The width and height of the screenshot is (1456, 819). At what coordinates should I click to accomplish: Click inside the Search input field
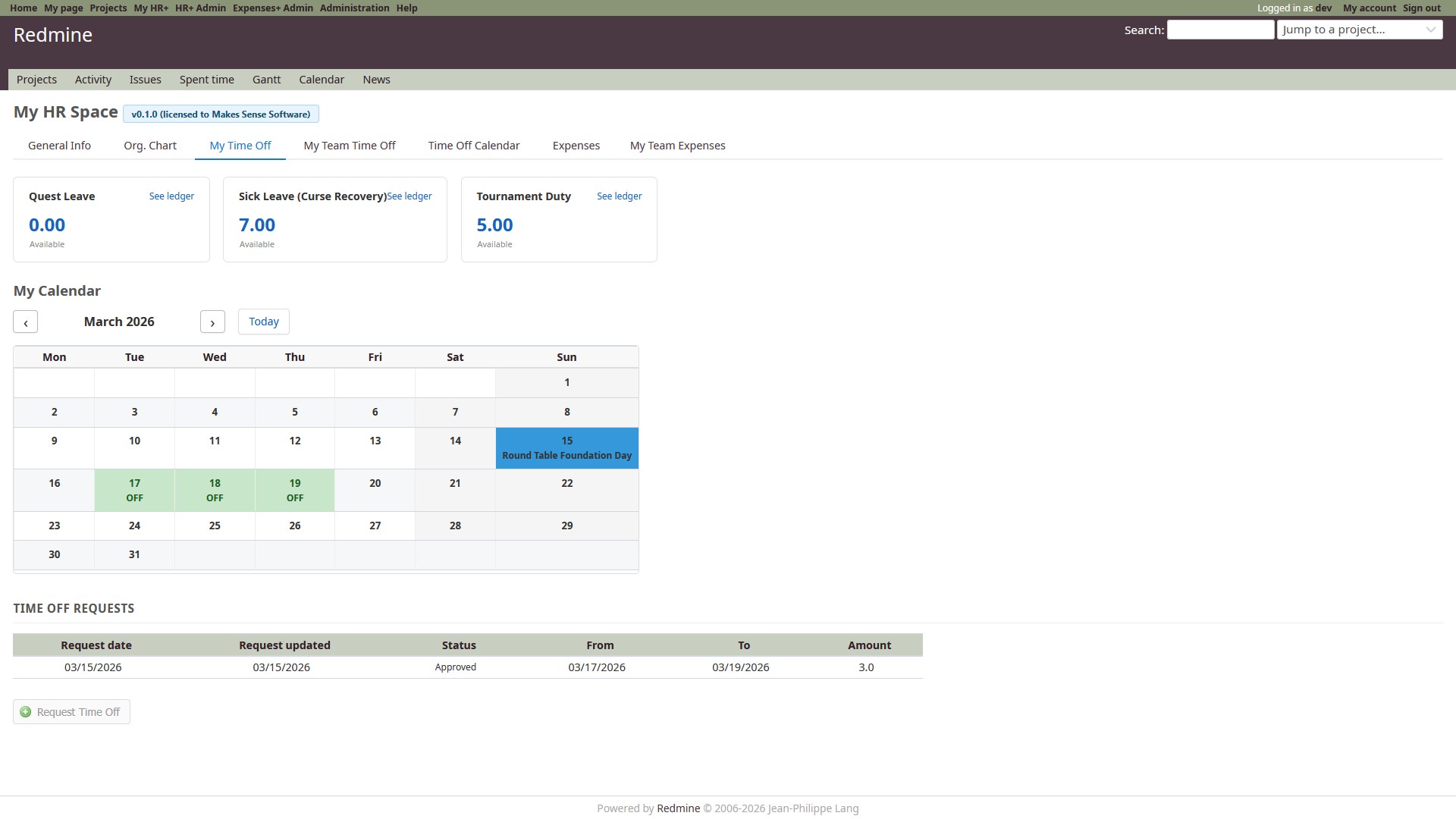point(1219,30)
